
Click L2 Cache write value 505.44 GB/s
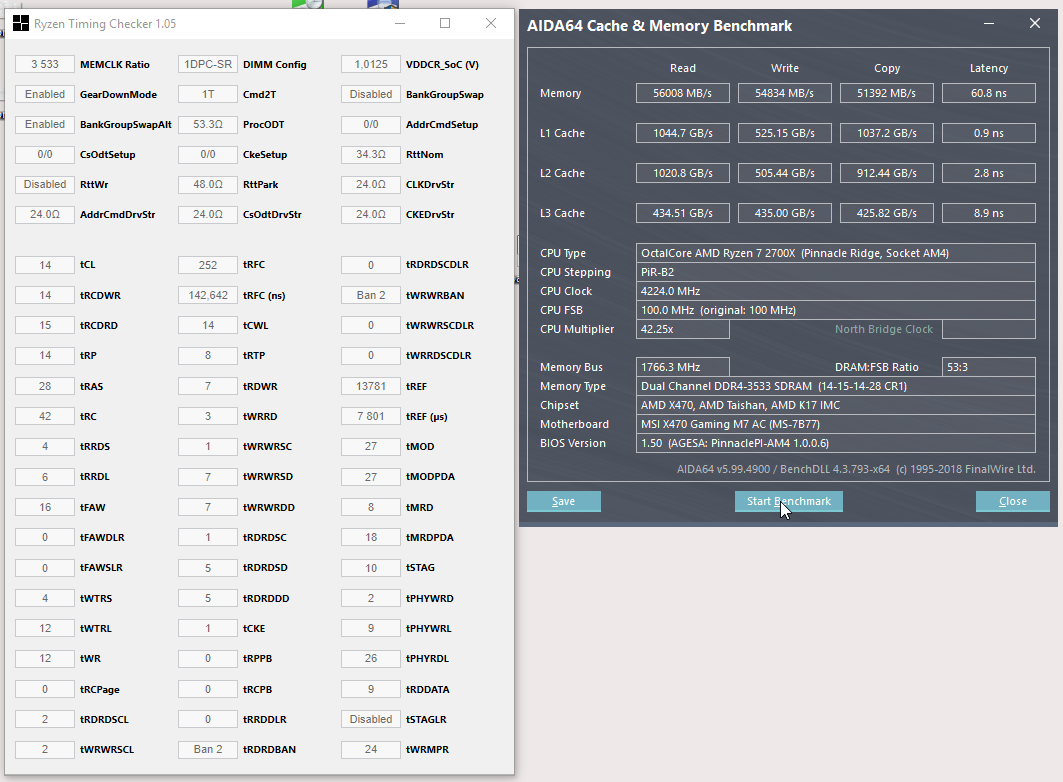(784, 173)
